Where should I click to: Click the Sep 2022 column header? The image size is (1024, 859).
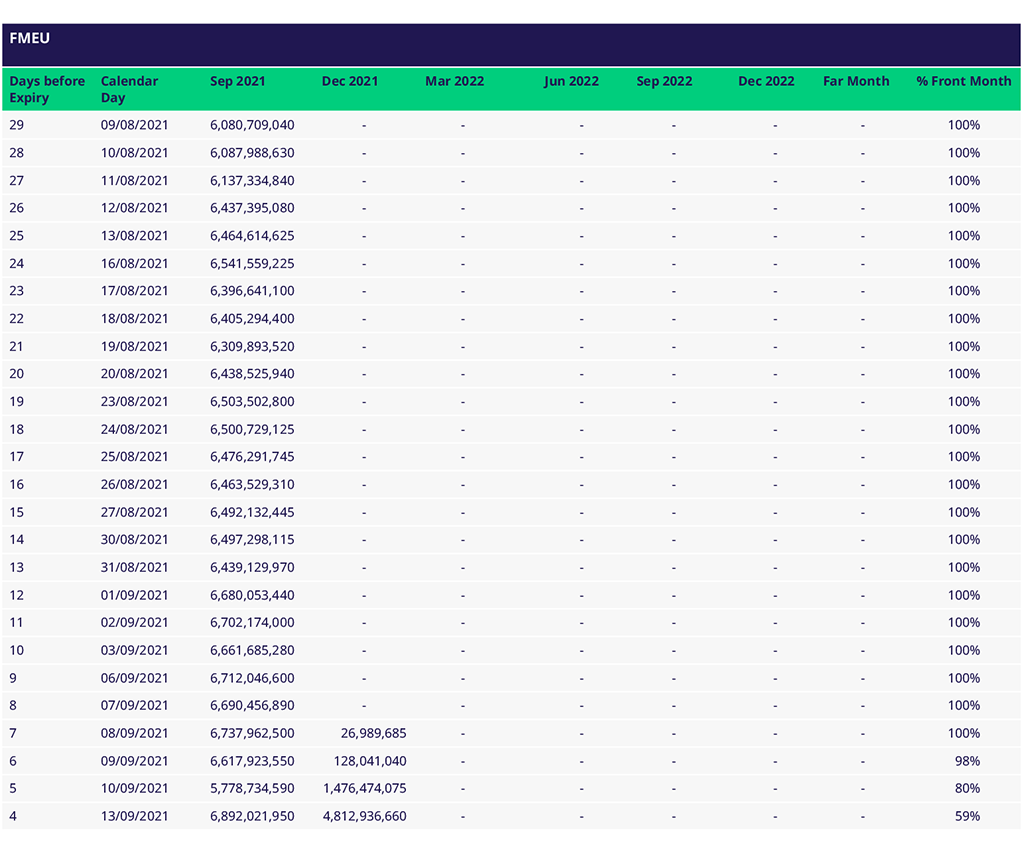[664, 81]
